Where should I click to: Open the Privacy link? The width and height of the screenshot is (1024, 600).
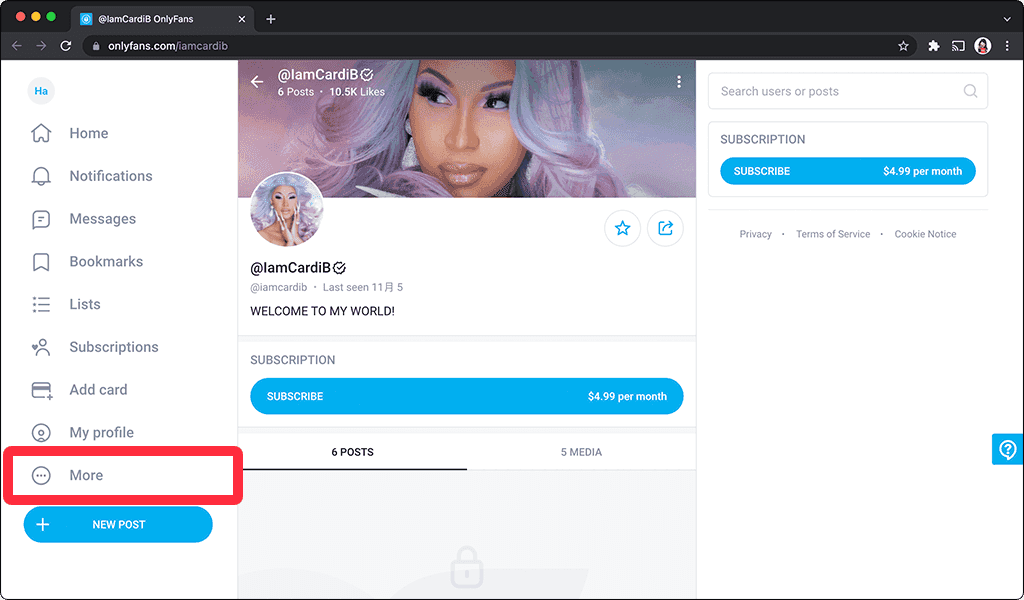click(756, 234)
